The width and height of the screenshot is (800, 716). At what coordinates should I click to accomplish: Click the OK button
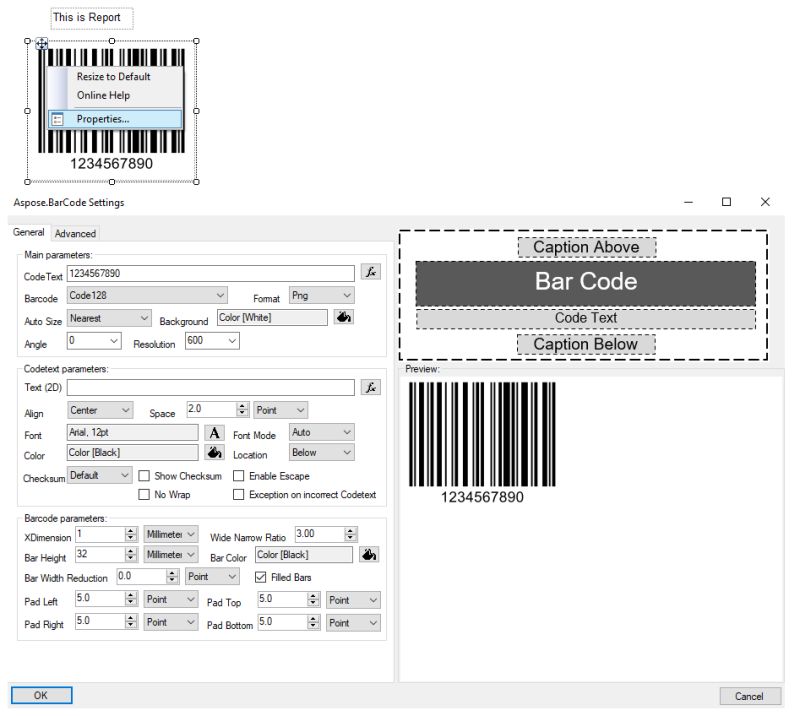click(40, 695)
